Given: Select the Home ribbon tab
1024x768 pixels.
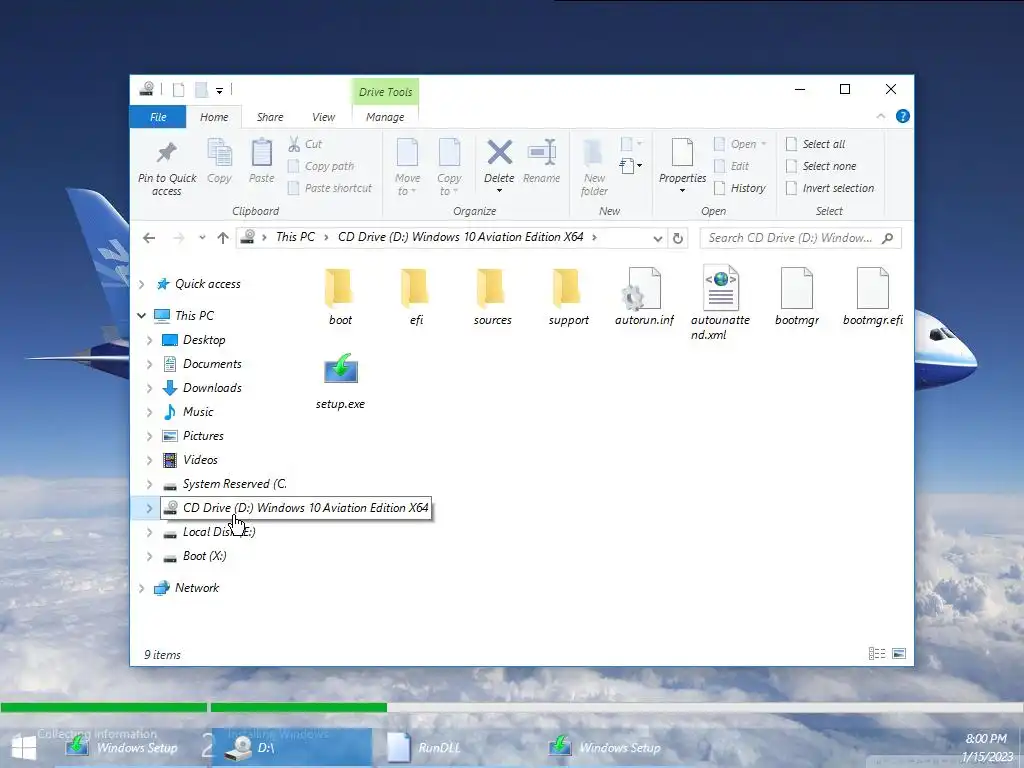Looking at the screenshot, I should point(214,117).
